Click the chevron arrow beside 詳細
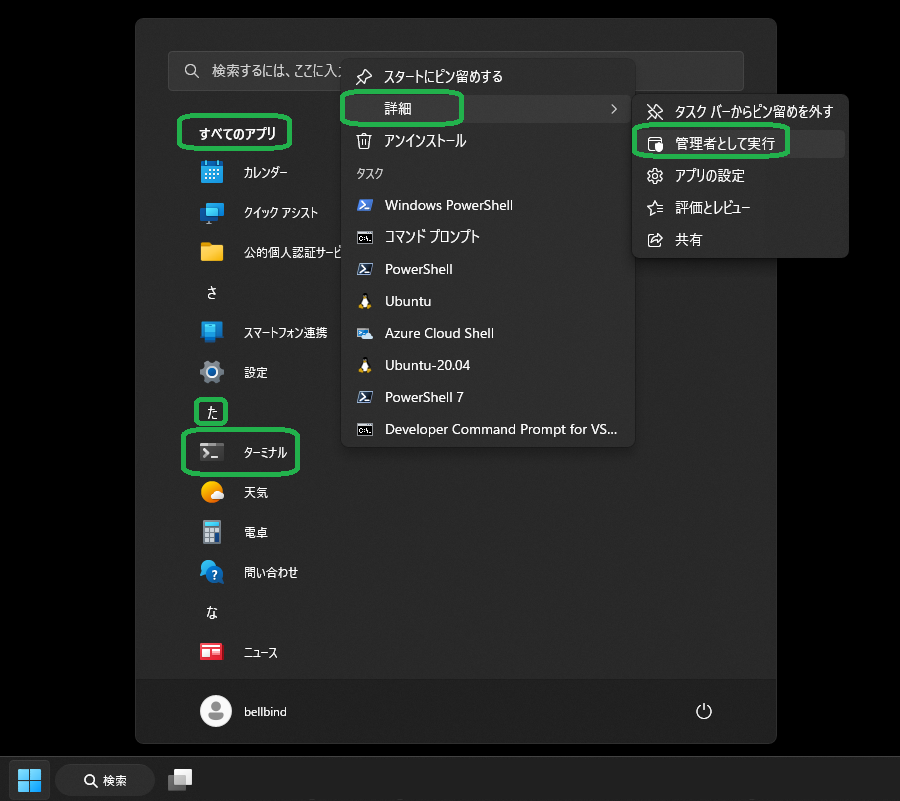Image resolution: width=900 pixels, height=801 pixels. 614,108
